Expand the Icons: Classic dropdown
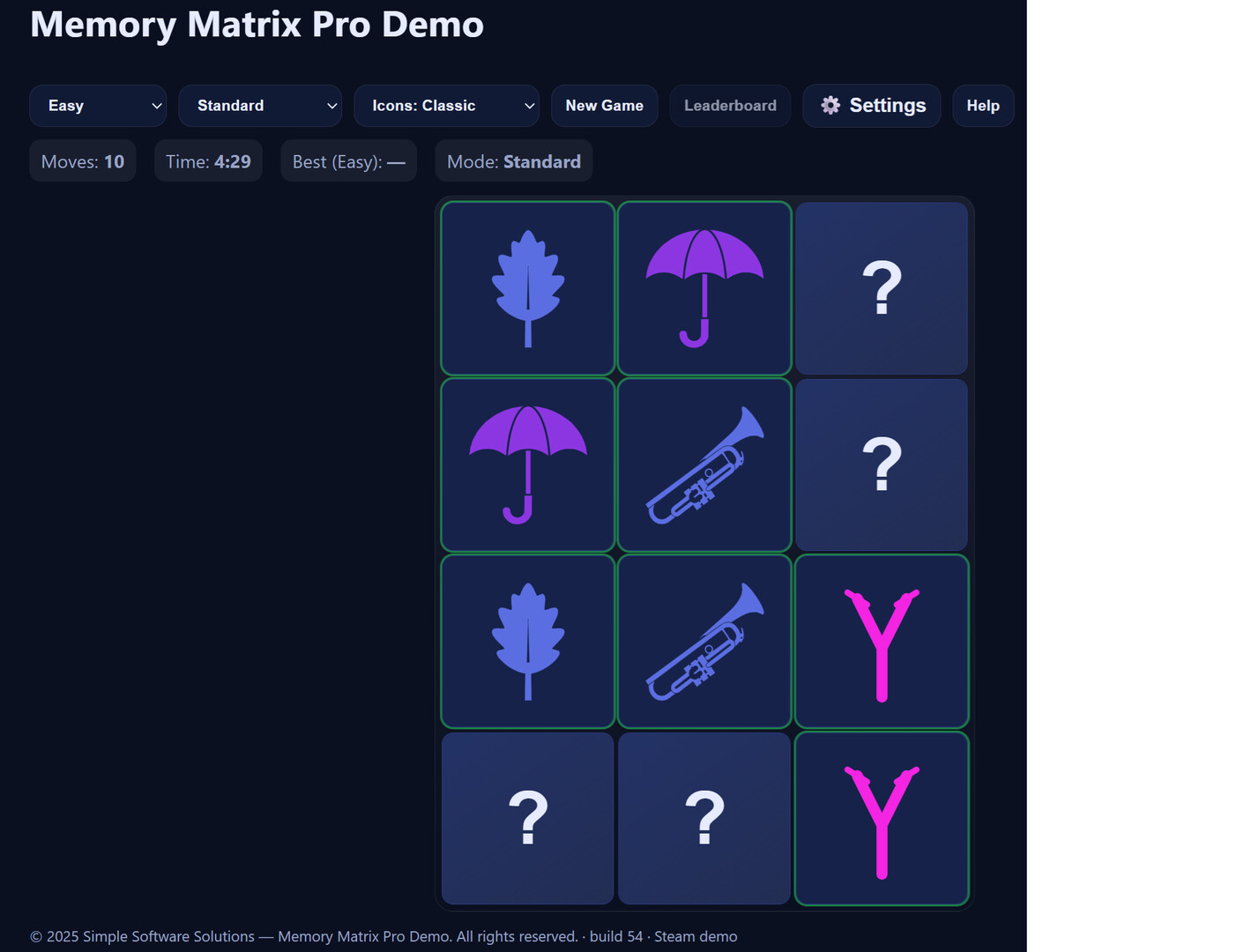Viewport: 1251px width, 952px height. click(x=446, y=106)
